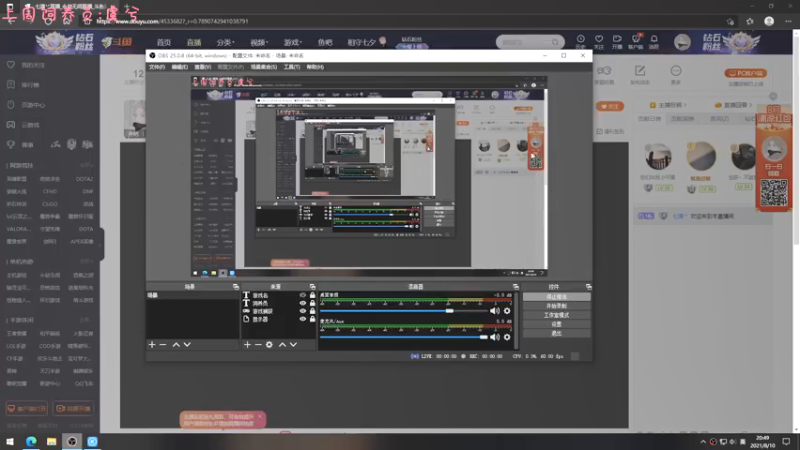The image size is (800, 450).
Task: Pop out the 混音器 dock panel
Action: 516,287
